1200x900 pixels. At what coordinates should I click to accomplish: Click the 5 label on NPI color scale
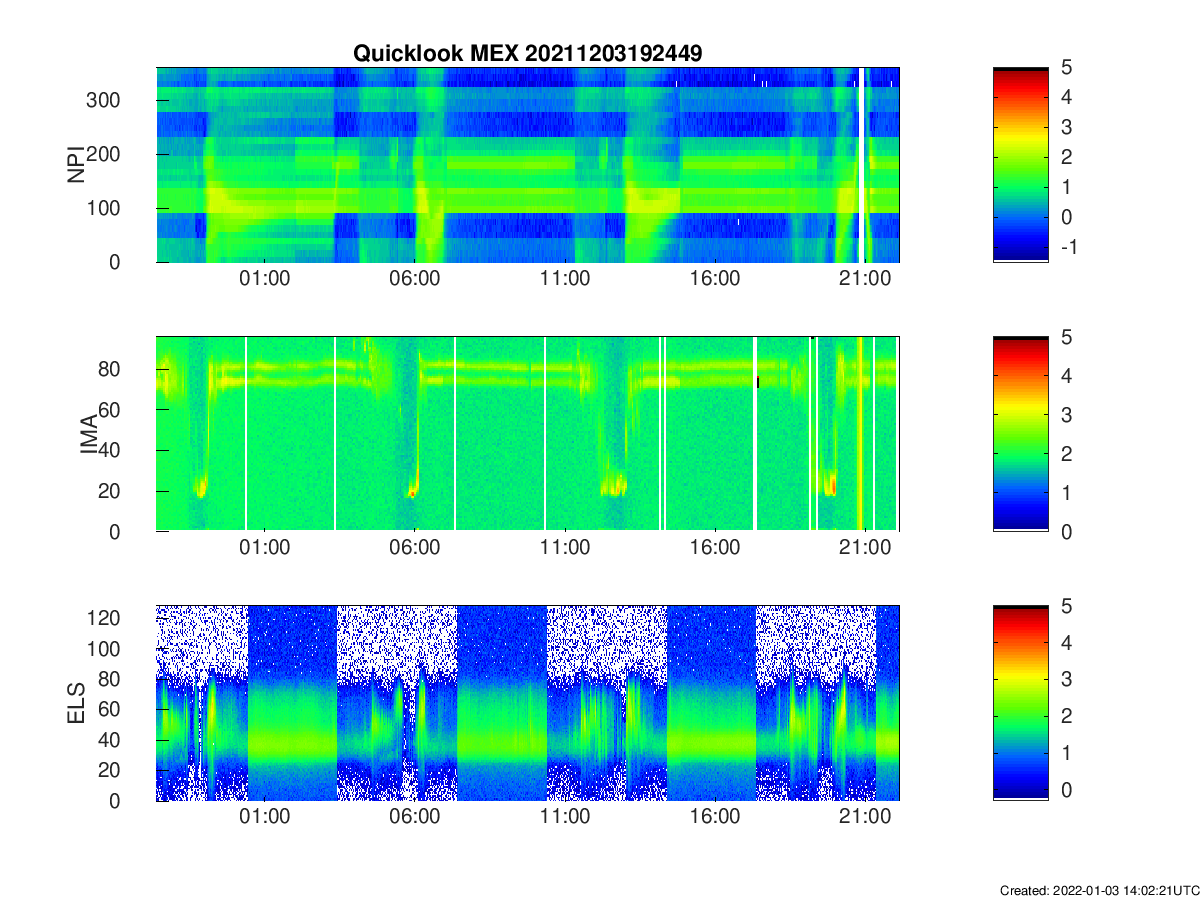click(x=1066, y=68)
